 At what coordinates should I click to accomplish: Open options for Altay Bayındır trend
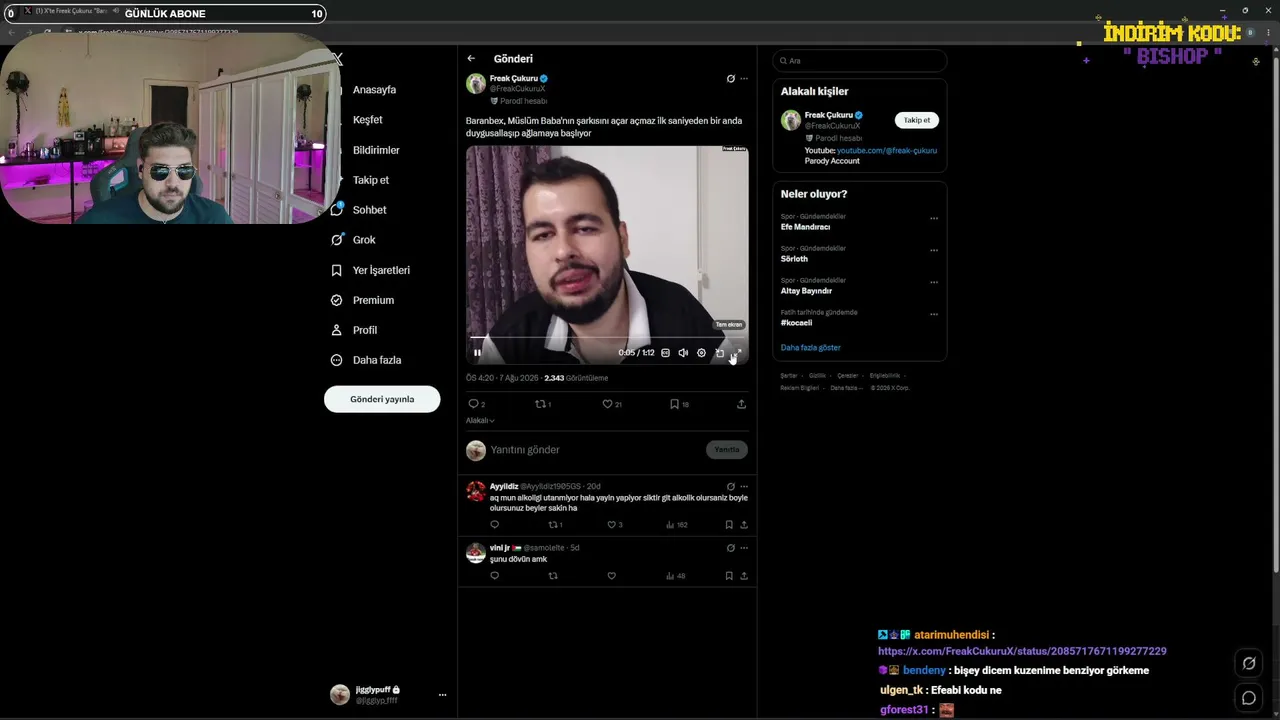934,282
